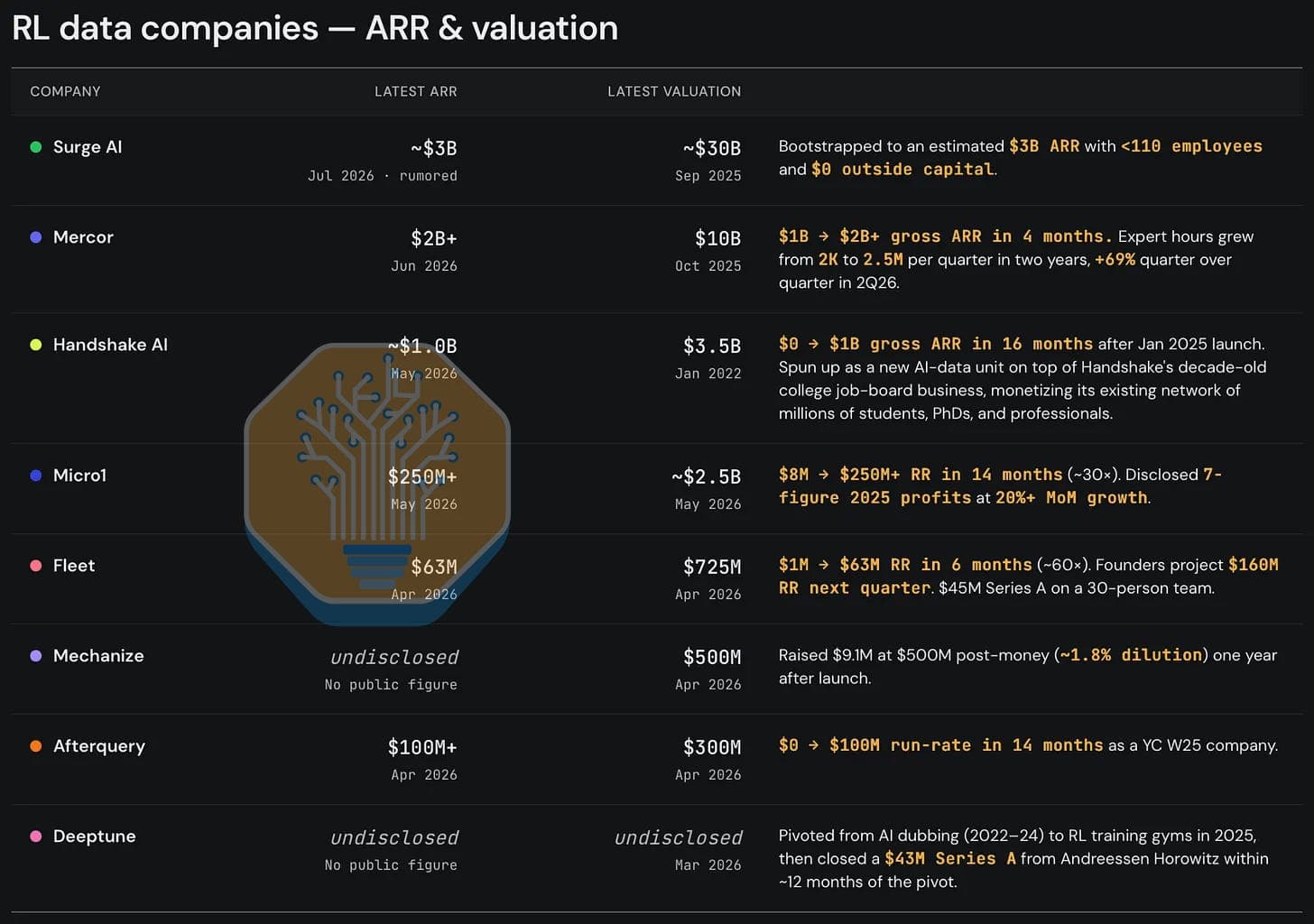Click highlighted '$0 outside capital' text
The height and width of the screenshot is (924, 1314).
tap(902, 170)
